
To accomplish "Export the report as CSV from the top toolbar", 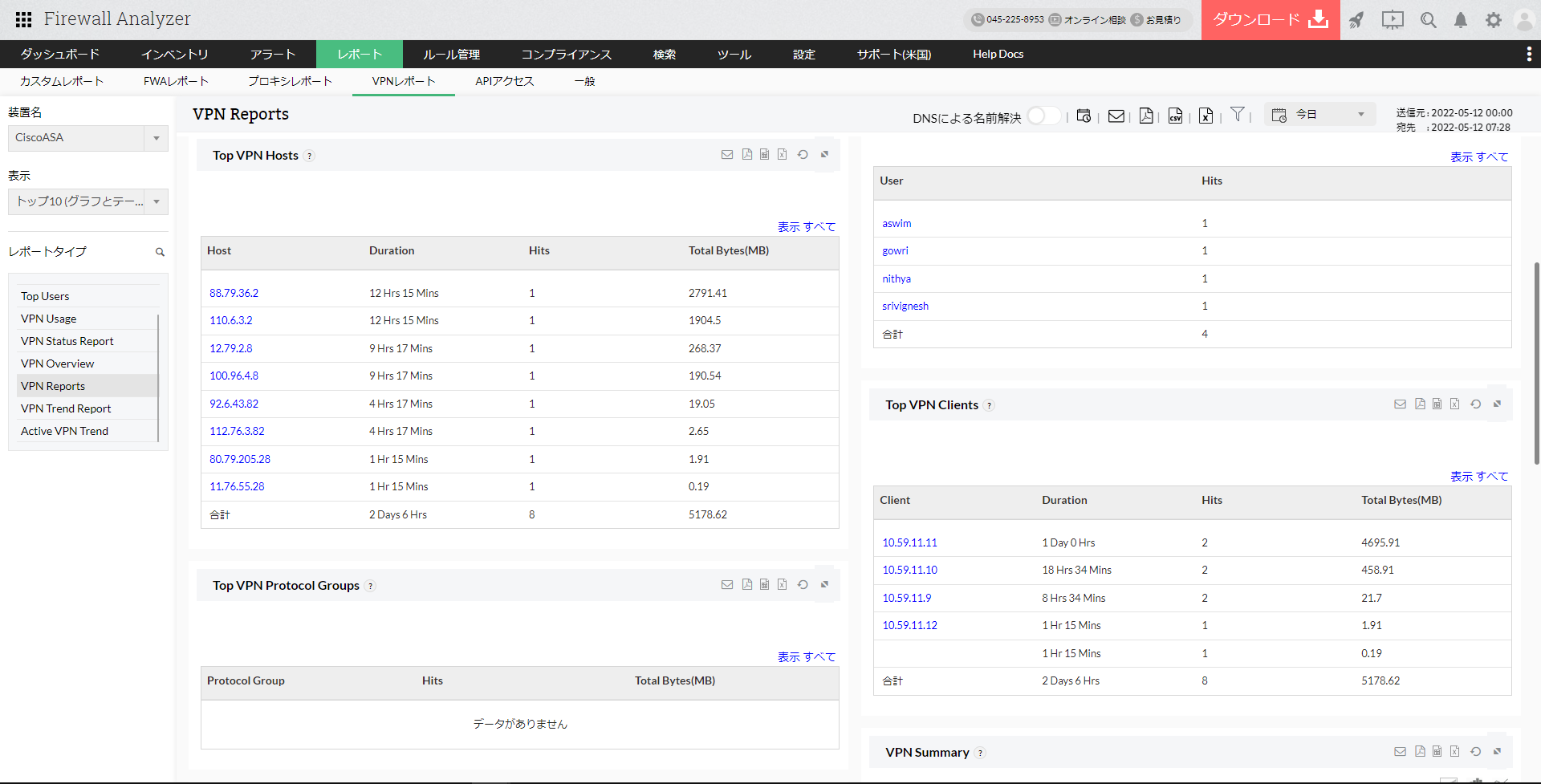I will (1175, 116).
